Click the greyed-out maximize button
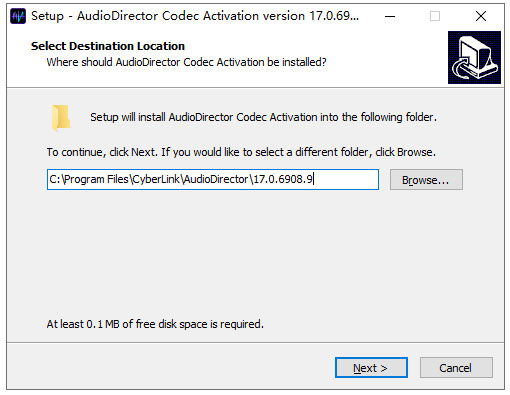The width and height of the screenshot is (510, 395). [x=435, y=16]
